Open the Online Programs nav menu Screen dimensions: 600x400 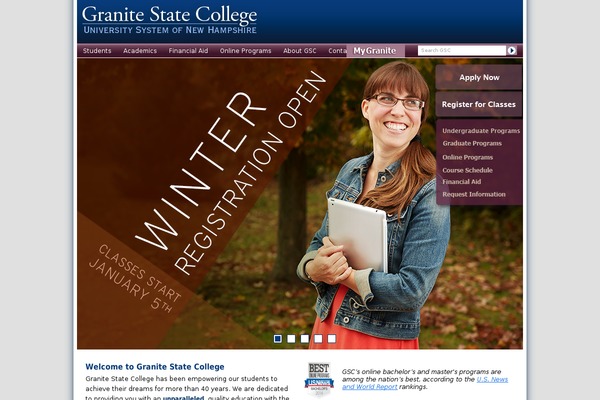pyautogui.click(x=245, y=51)
